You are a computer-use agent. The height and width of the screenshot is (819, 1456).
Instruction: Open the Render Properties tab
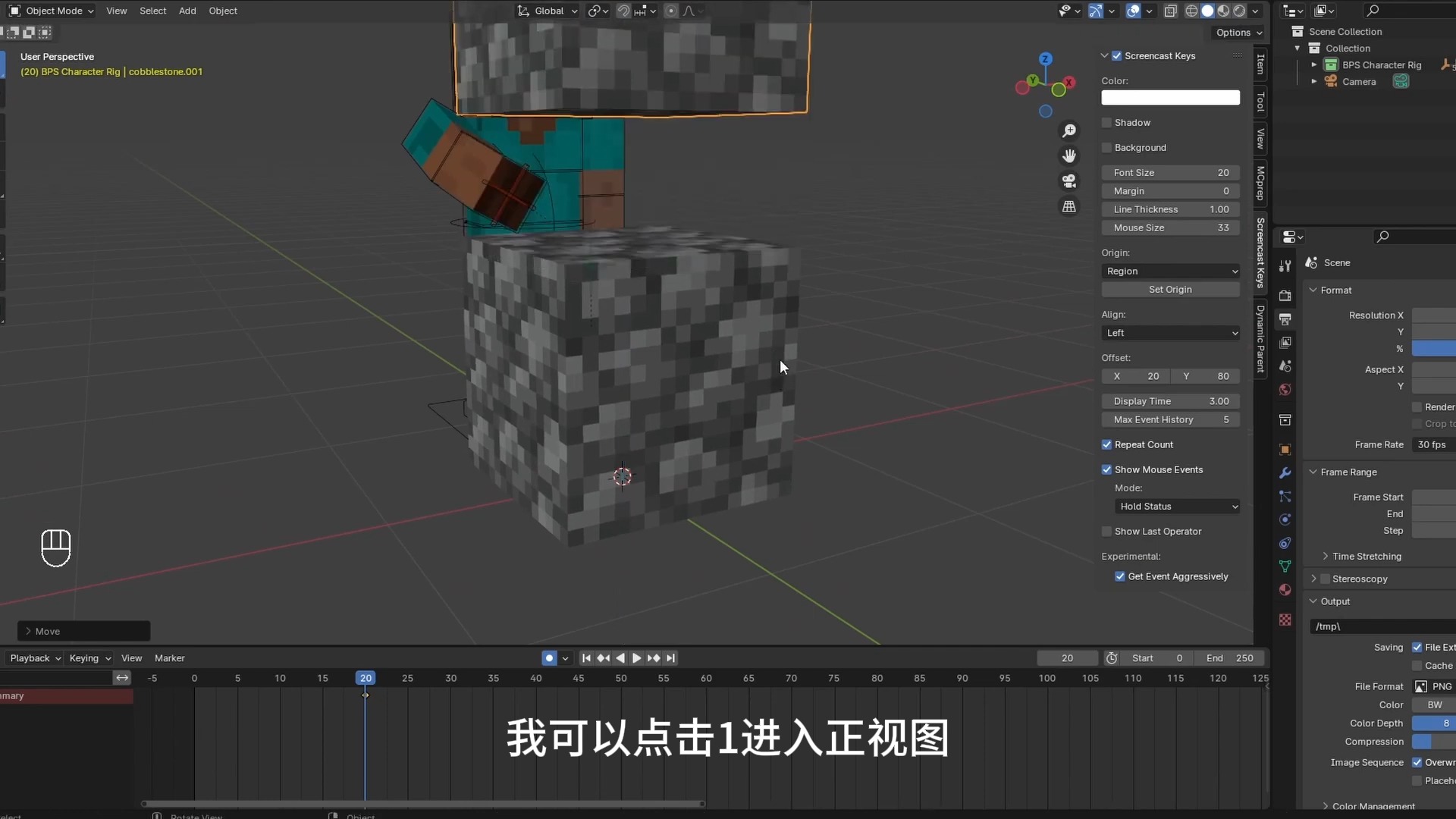tap(1285, 294)
